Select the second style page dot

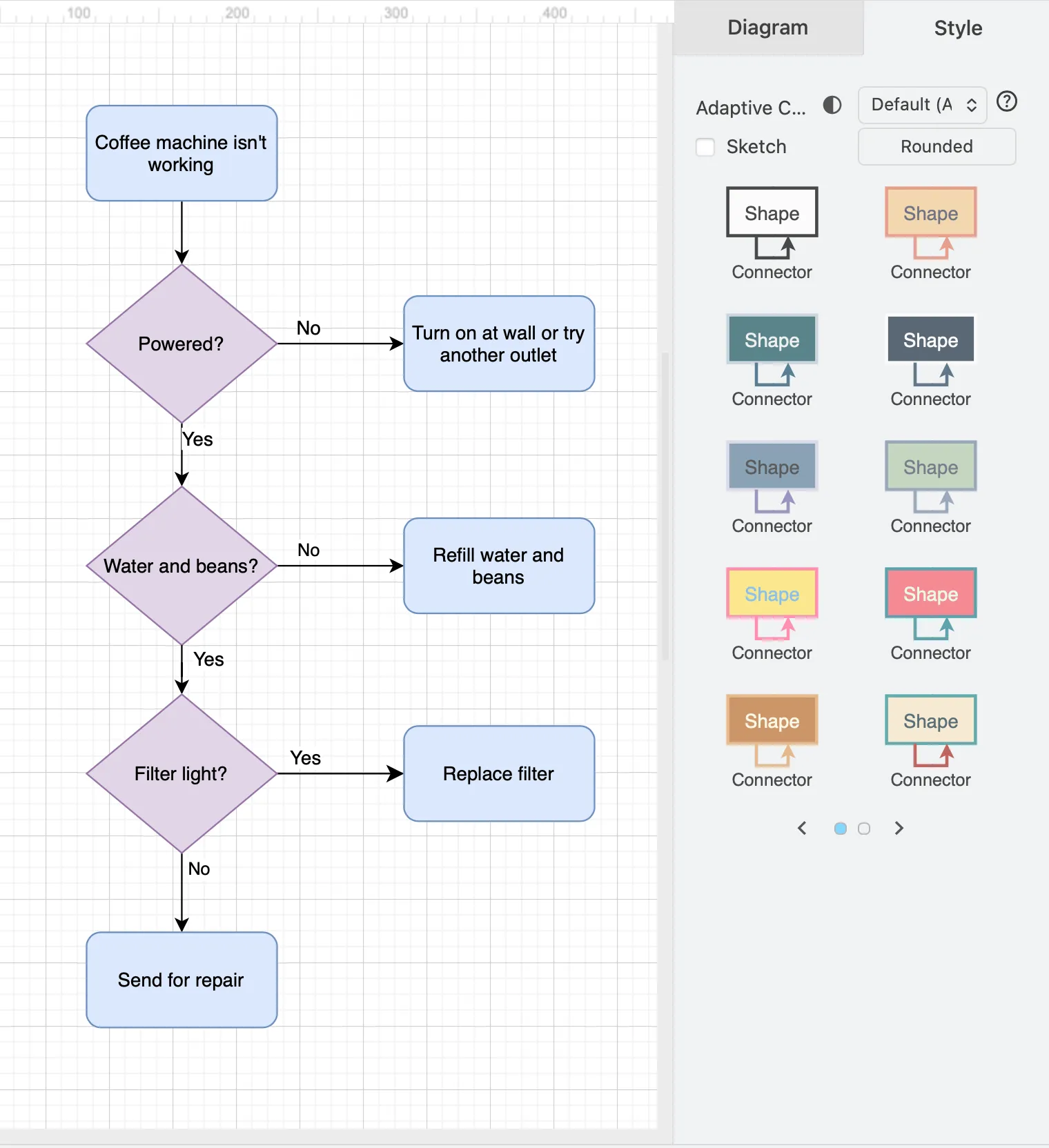point(863,829)
